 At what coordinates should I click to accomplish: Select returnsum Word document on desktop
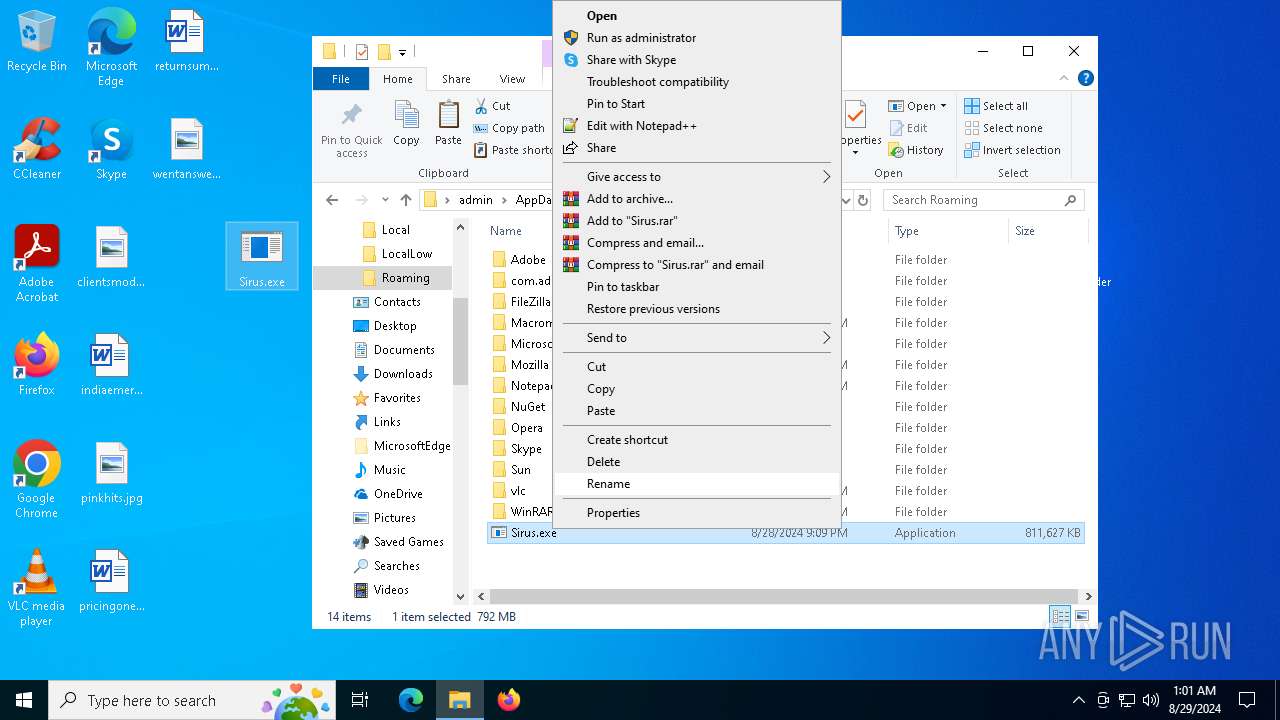click(187, 42)
